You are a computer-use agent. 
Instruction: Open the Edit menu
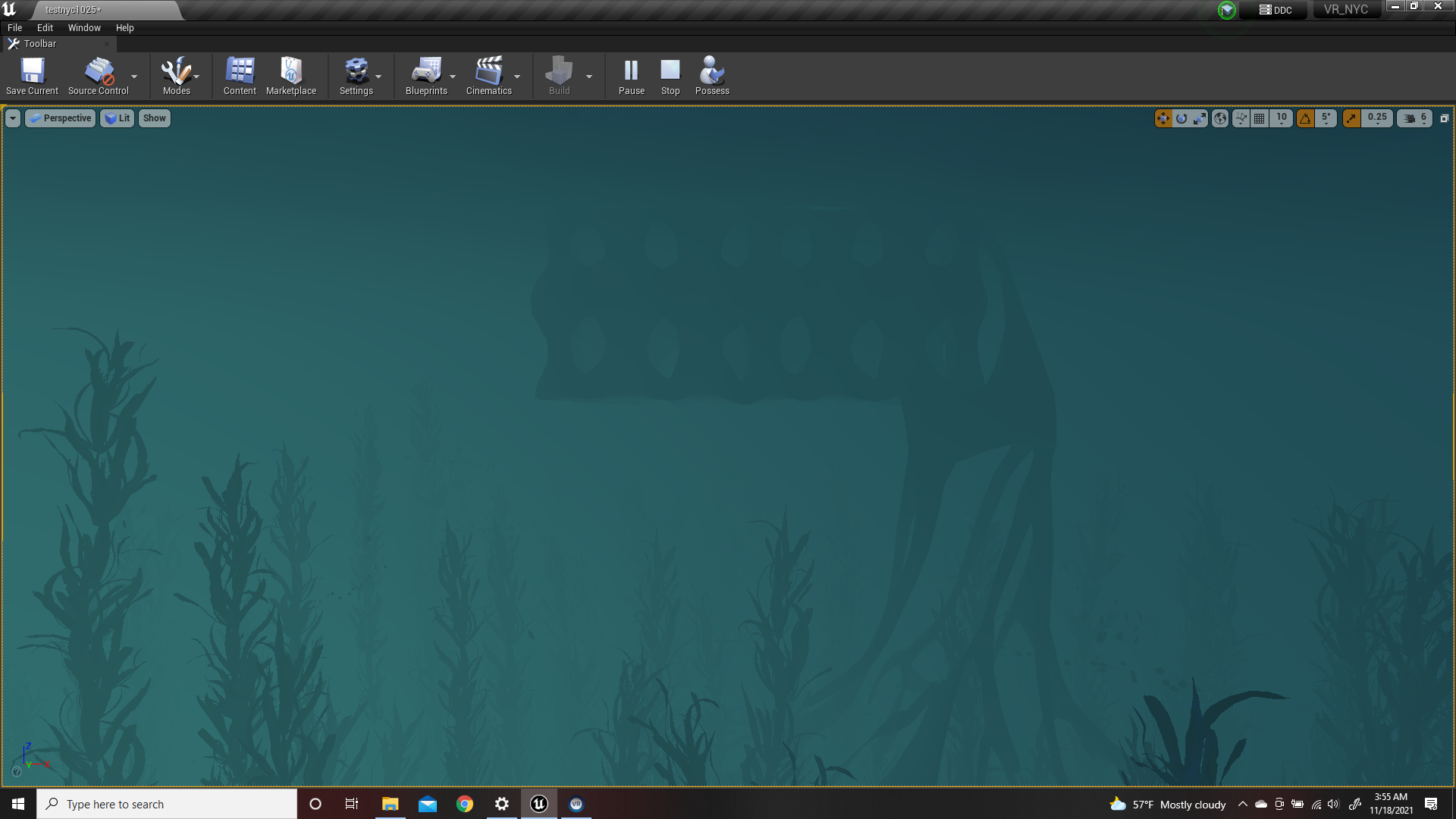point(45,27)
